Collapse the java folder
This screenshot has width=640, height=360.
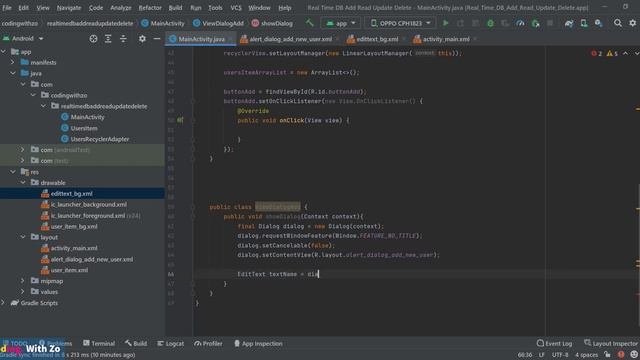click(13, 73)
